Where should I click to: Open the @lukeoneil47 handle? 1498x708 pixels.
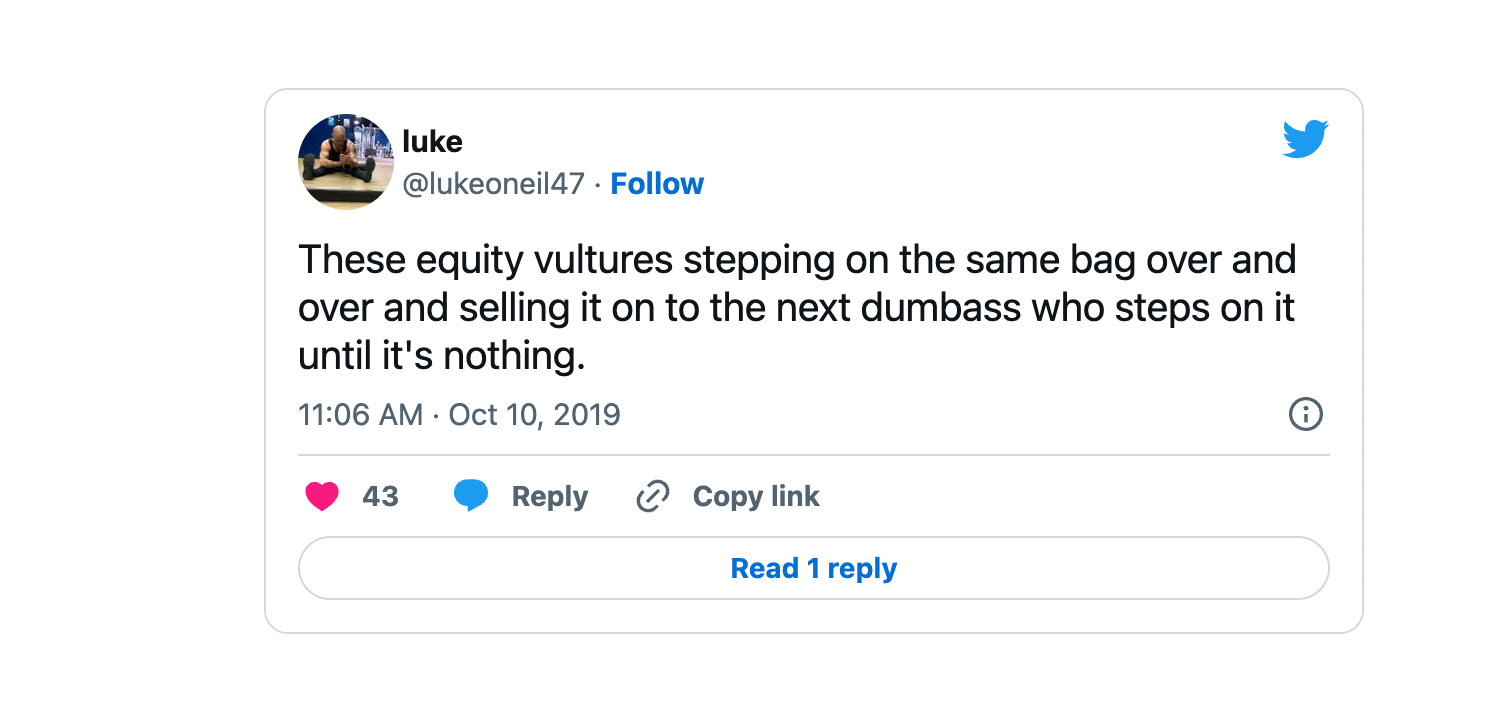[493, 184]
